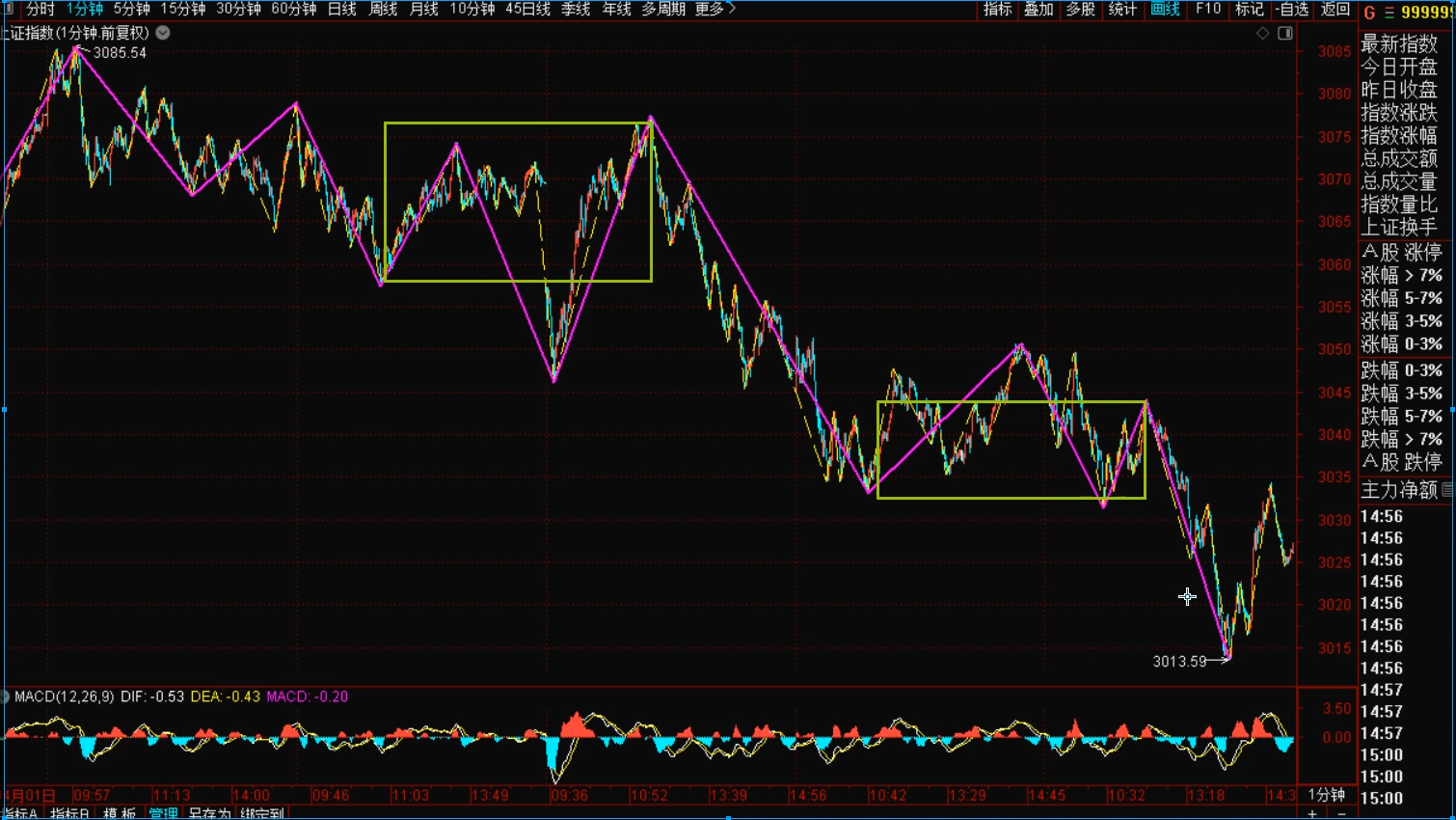Click the 模板 template tab

pos(120,814)
